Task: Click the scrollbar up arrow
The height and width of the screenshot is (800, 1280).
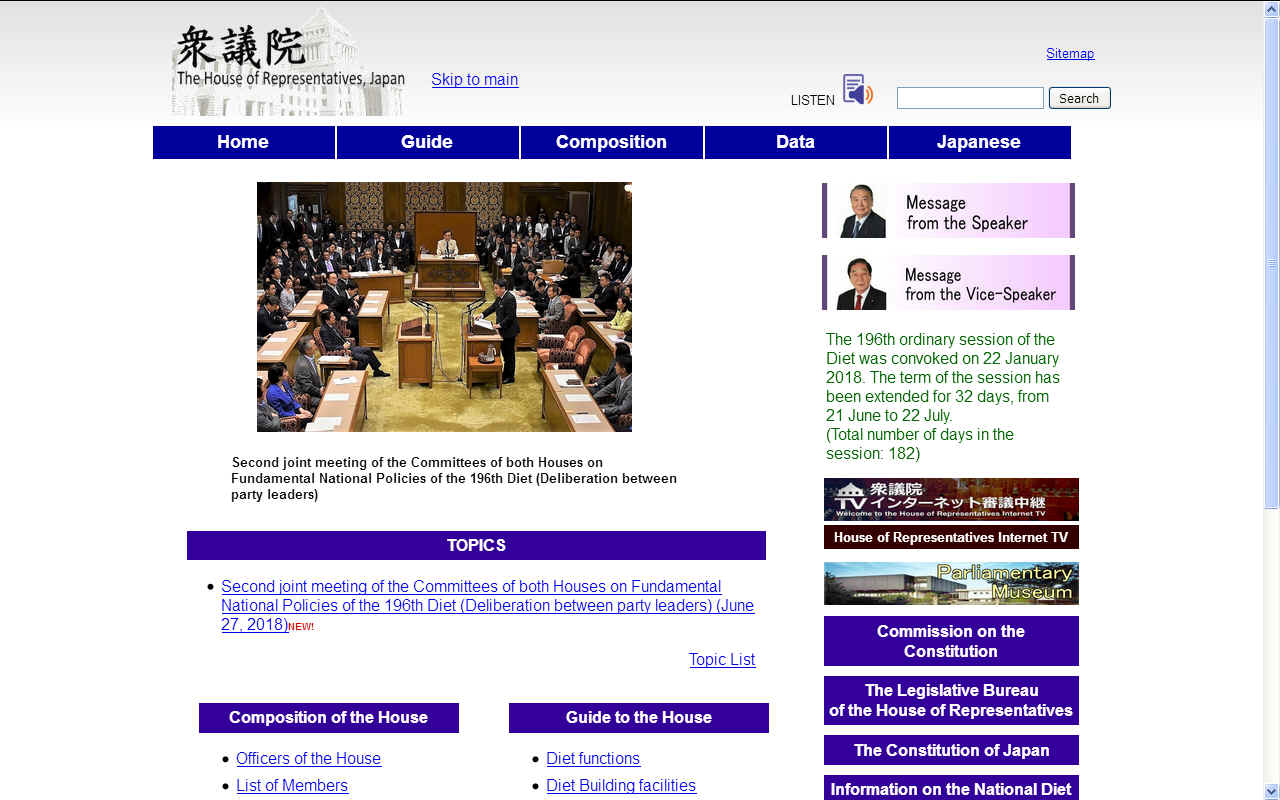Action: tap(1271, 9)
